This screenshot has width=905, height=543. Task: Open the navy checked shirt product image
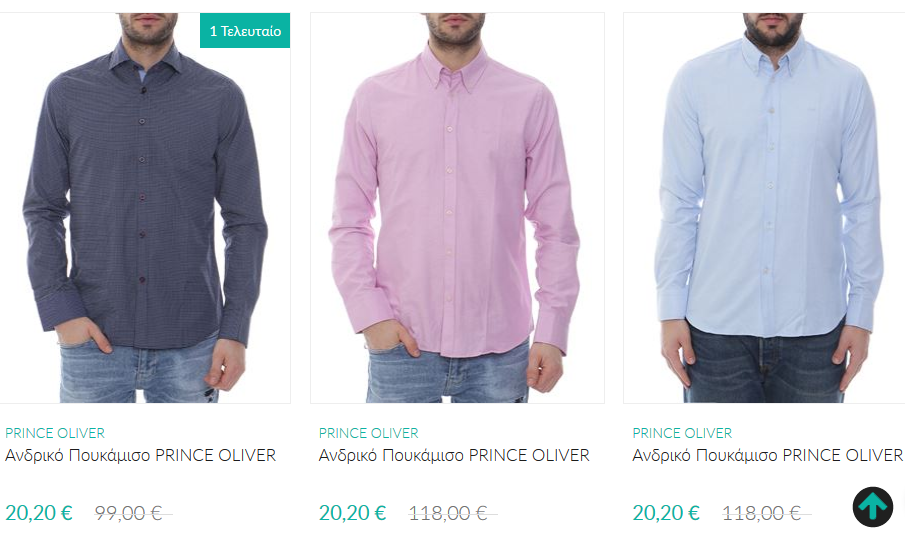pyautogui.click(x=144, y=208)
